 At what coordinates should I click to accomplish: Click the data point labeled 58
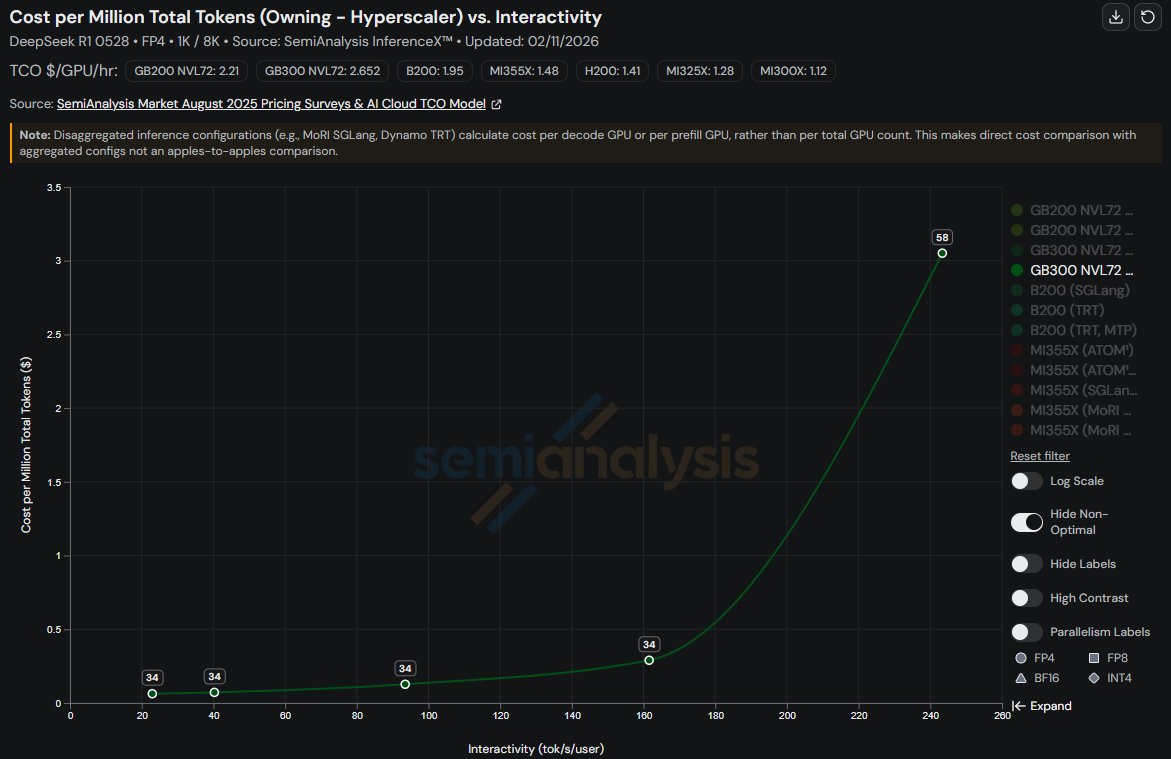coord(944,255)
